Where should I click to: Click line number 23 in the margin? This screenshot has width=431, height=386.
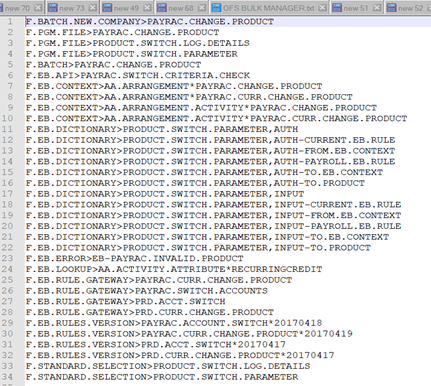(7, 258)
